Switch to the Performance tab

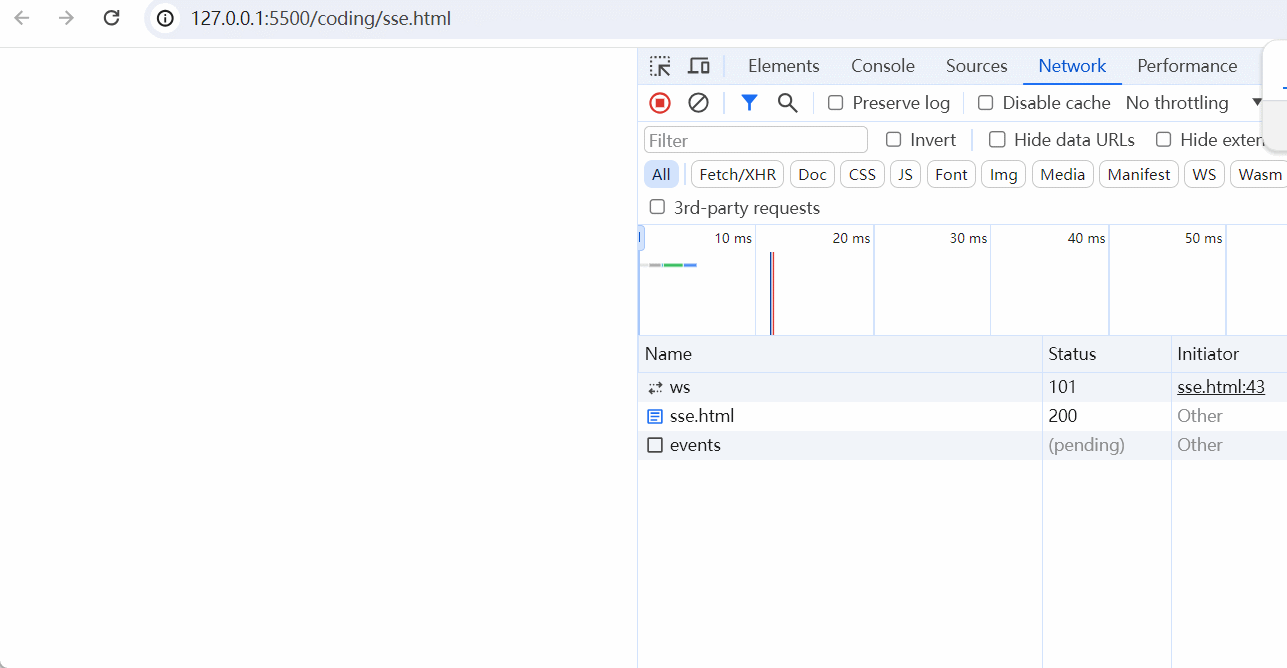coord(1187,66)
